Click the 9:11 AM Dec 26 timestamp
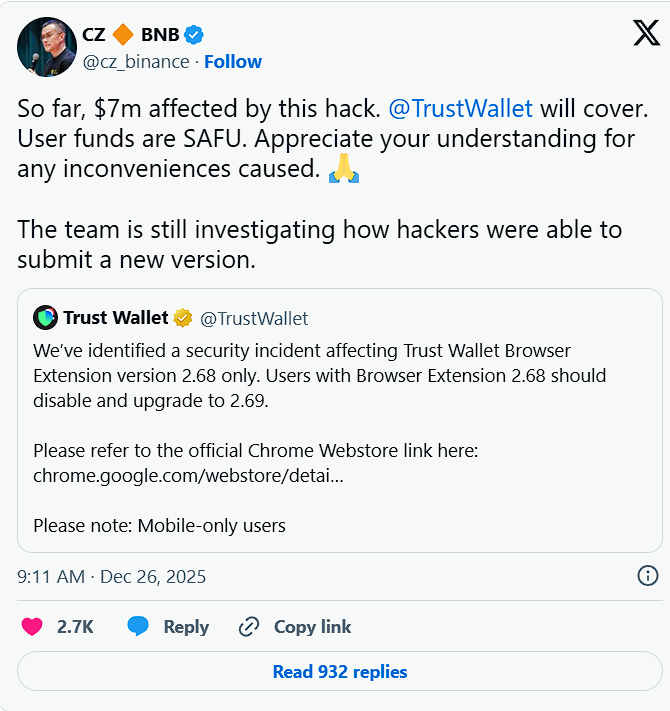Screen dimensions: 670x711 point(112,576)
